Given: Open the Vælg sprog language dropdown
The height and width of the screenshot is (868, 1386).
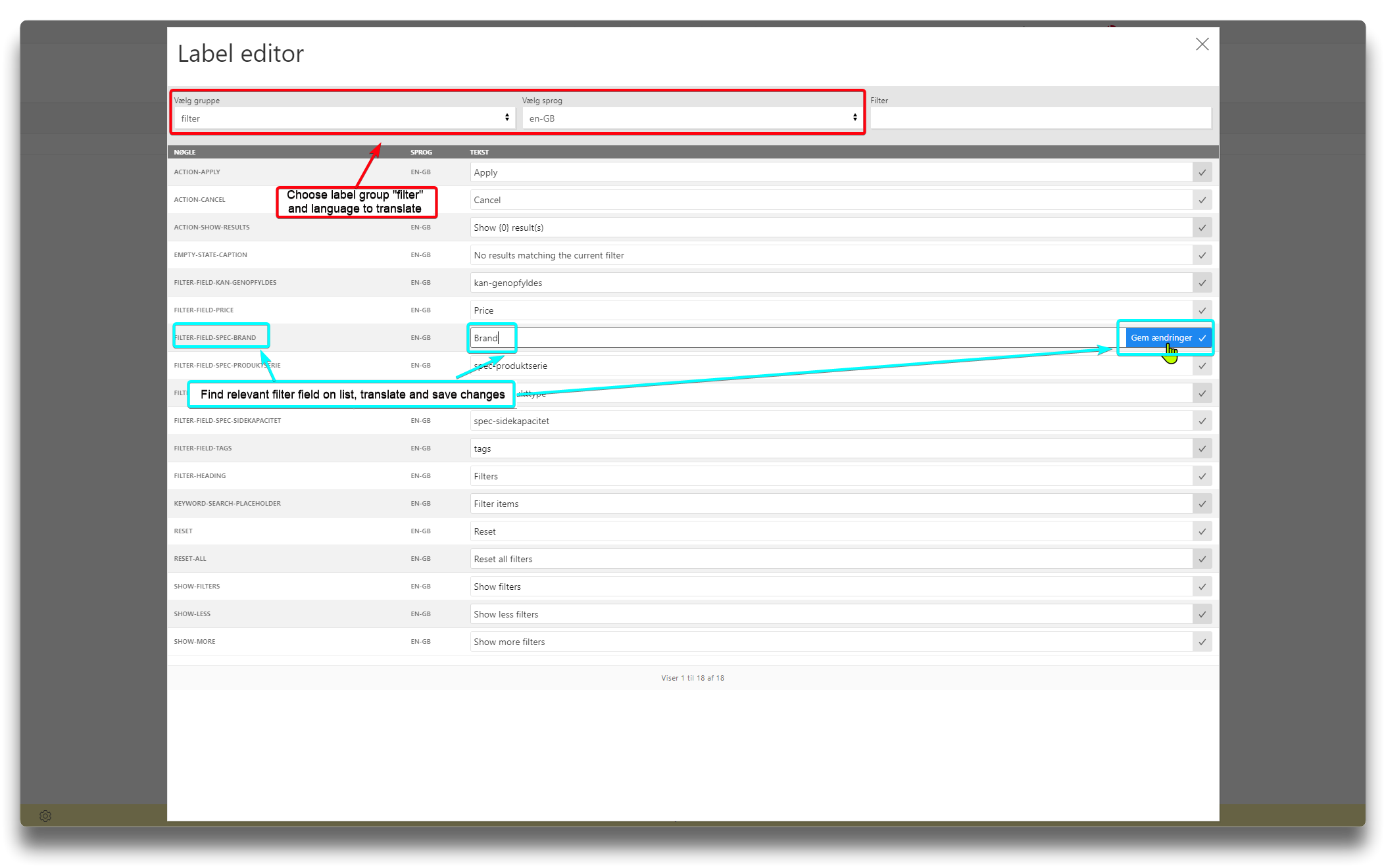Looking at the screenshot, I should (691, 118).
